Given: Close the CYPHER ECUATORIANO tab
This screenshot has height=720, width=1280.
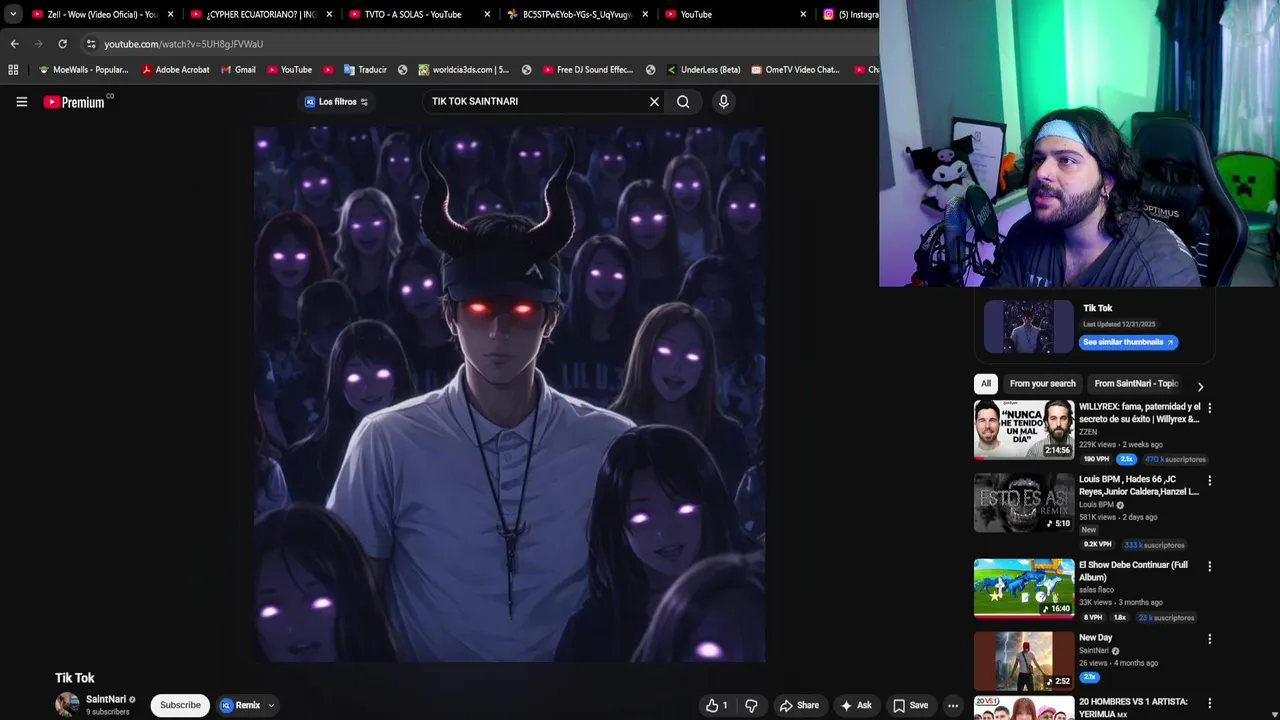Looking at the screenshot, I should 329,14.
